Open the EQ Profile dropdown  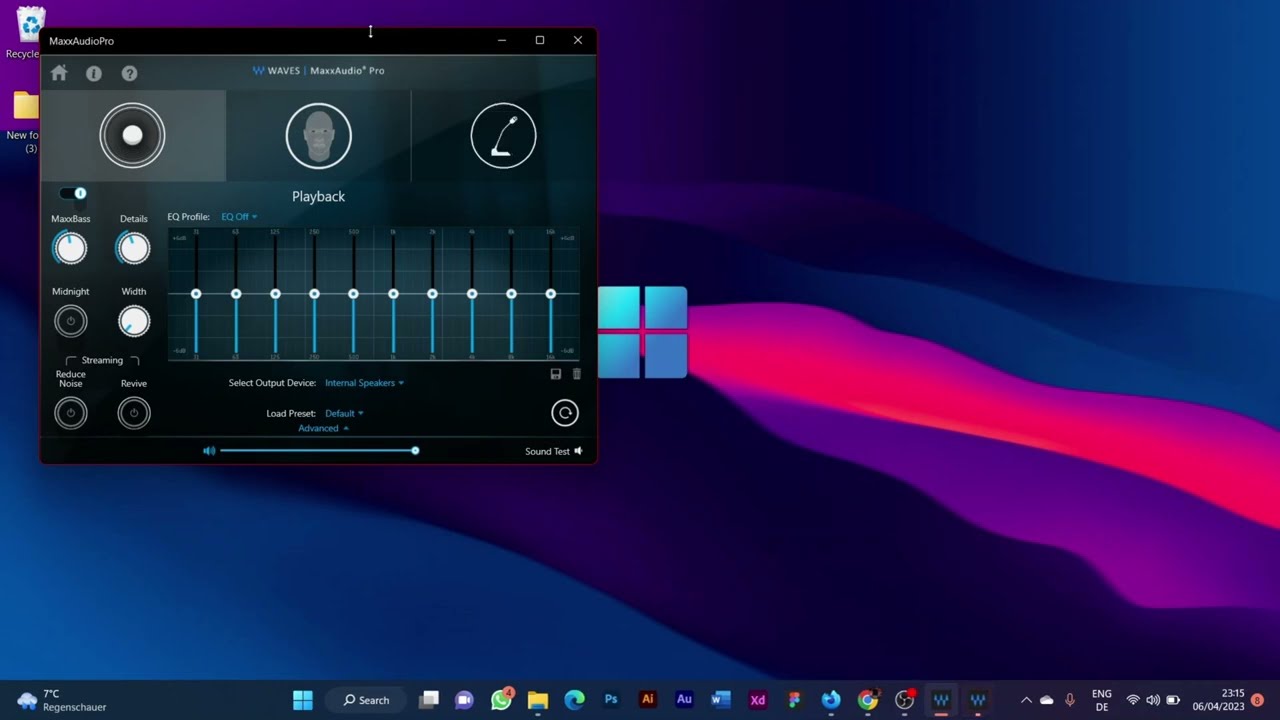pyautogui.click(x=239, y=217)
